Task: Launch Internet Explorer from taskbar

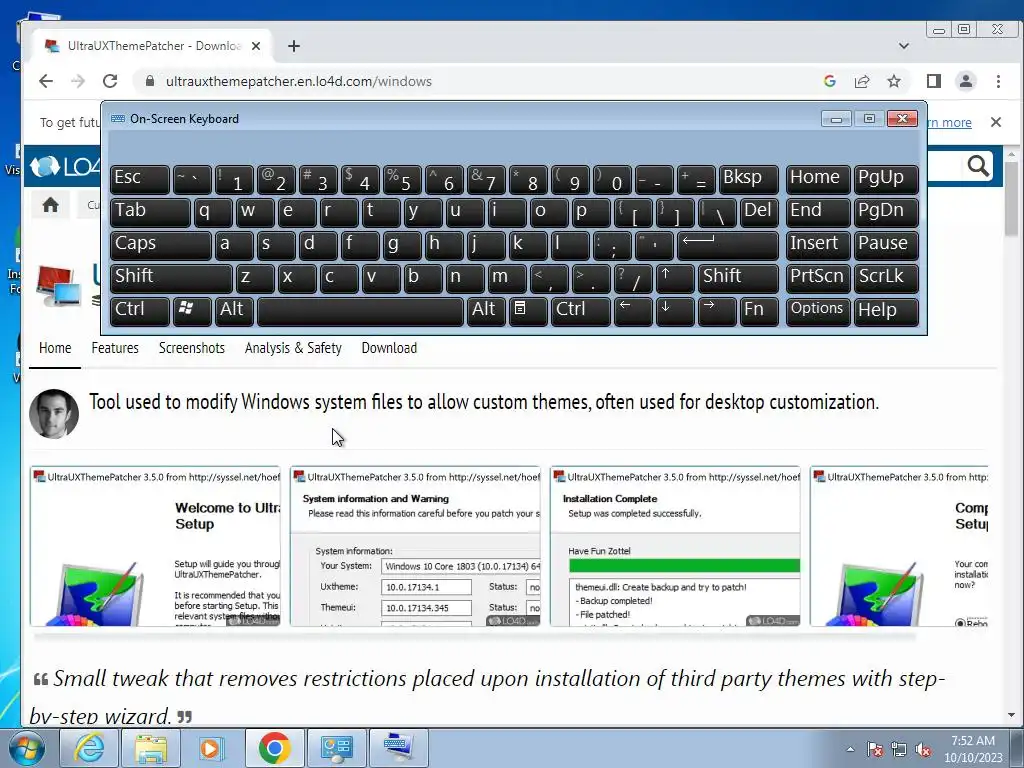Action: point(88,748)
